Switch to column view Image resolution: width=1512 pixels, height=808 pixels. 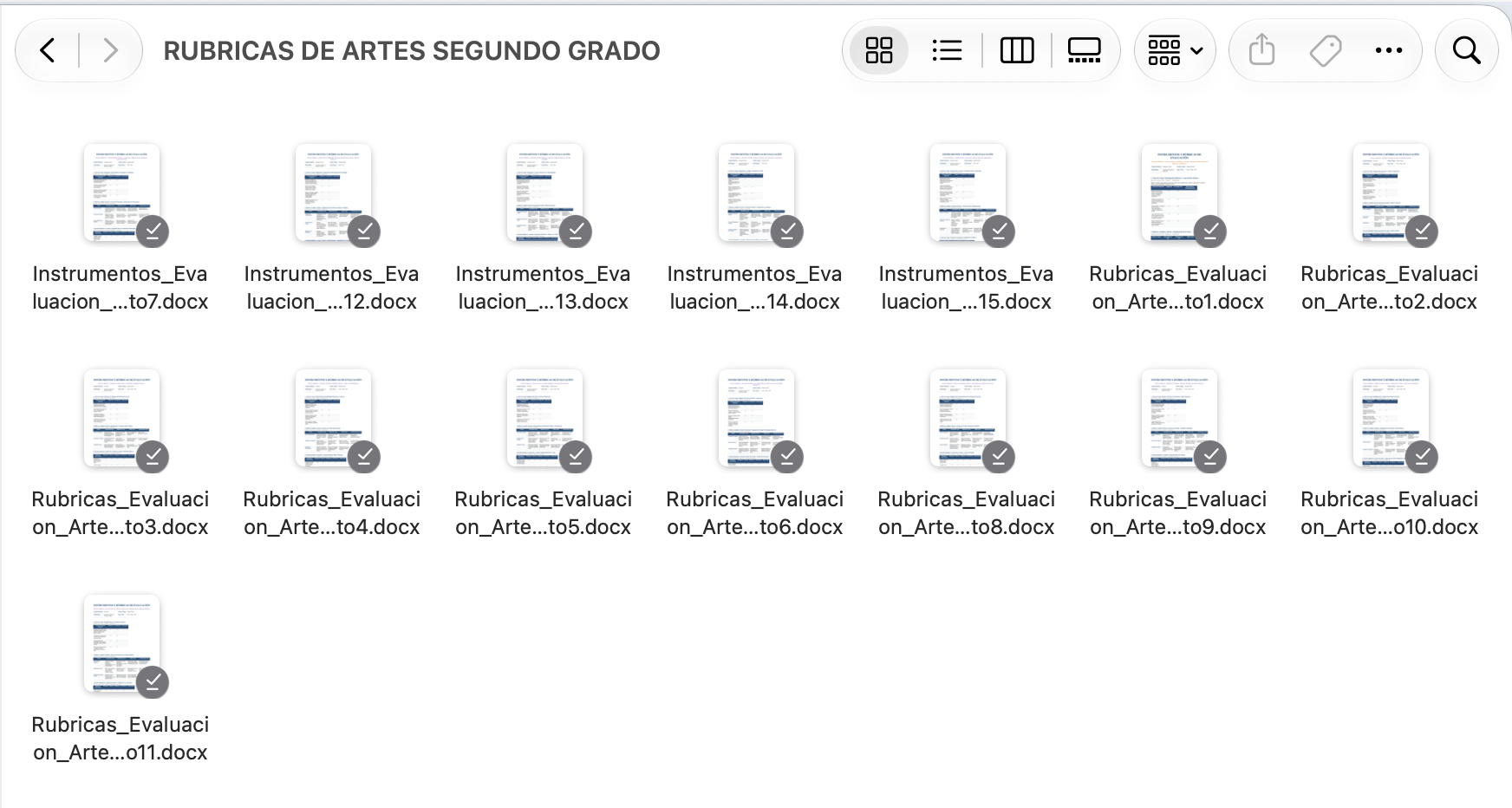click(x=1017, y=50)
